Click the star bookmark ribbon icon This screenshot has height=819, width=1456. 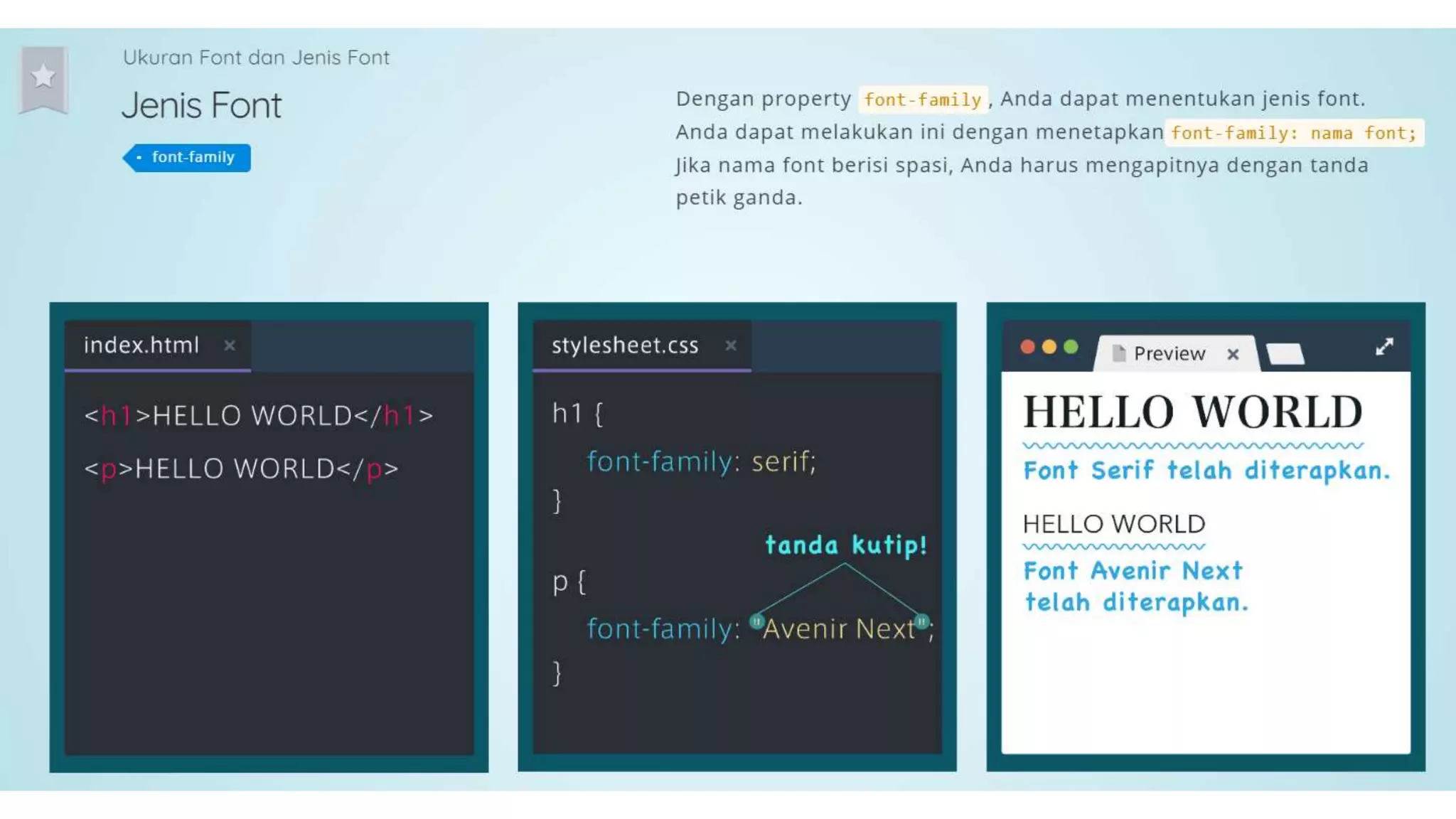click(43, 77)
